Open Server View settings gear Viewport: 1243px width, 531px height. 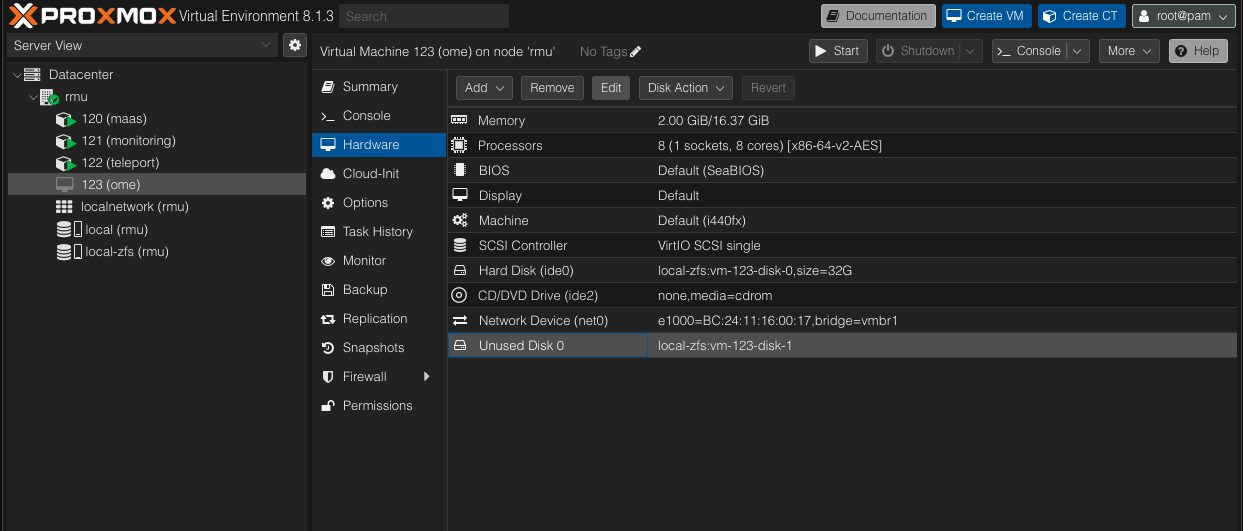coord(294,45)
